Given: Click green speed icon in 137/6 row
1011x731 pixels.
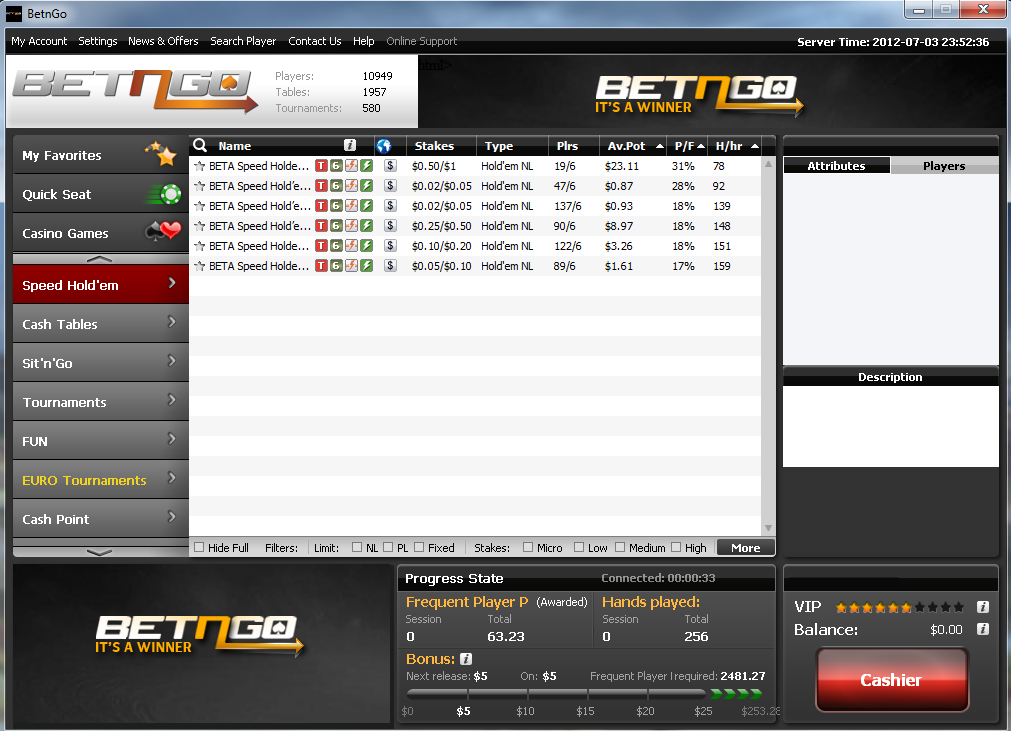Looking at the screenshot, I should (367, 206).
